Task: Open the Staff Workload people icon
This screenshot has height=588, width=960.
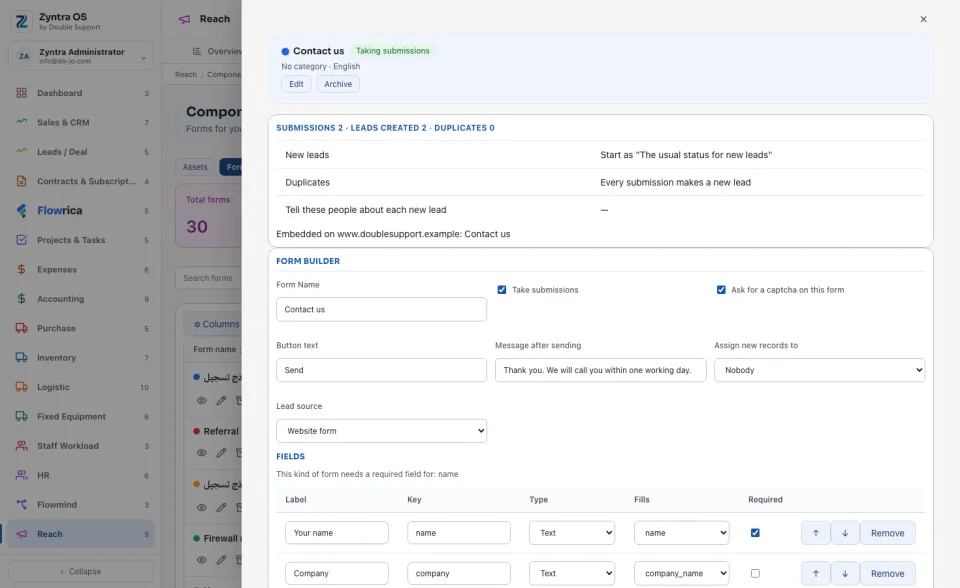Action: pos(21,445)
